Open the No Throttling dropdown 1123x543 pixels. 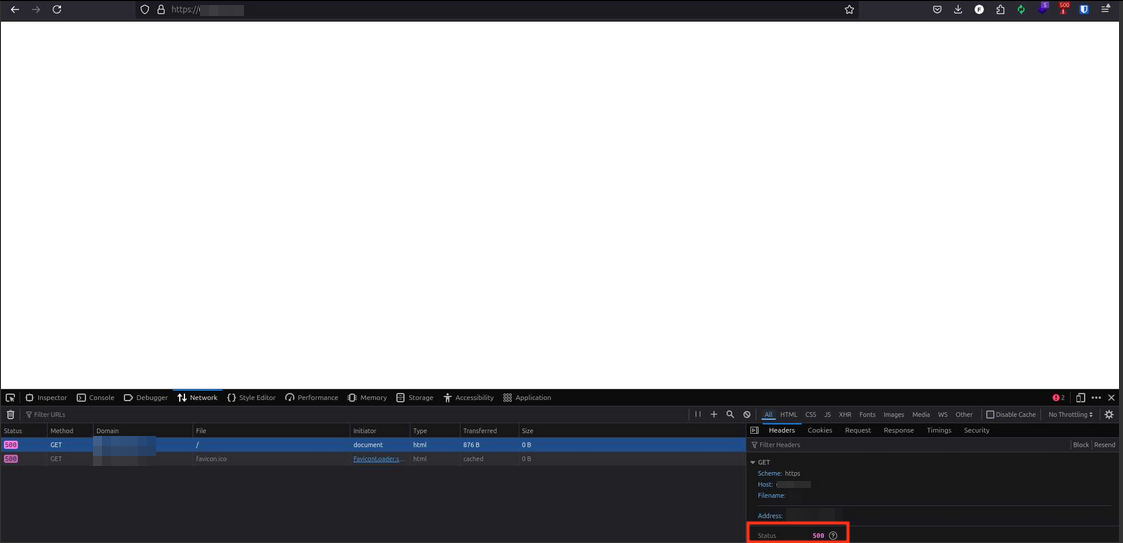[x=1071, y=415]
